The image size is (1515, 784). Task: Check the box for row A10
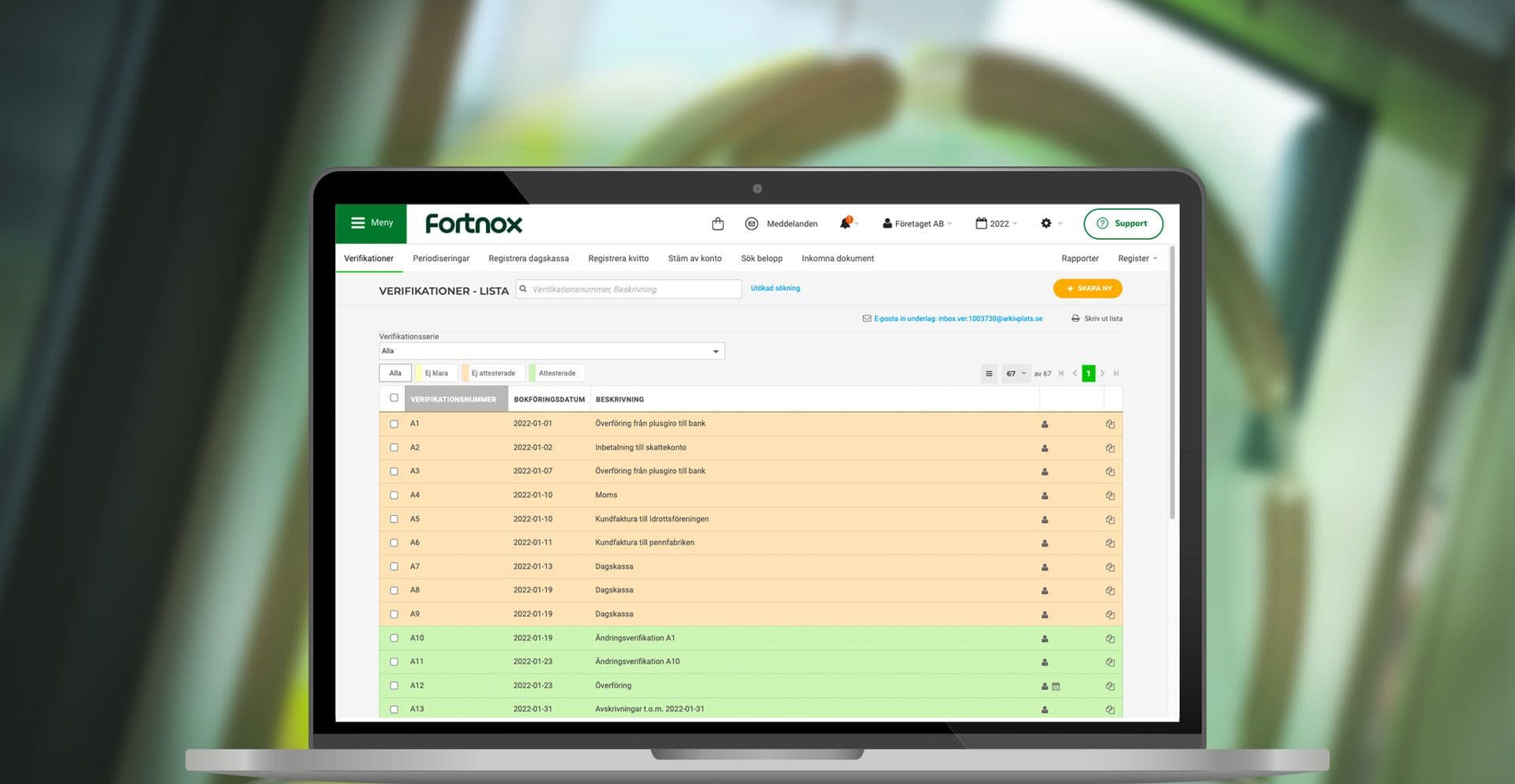[x=394, y=639]
